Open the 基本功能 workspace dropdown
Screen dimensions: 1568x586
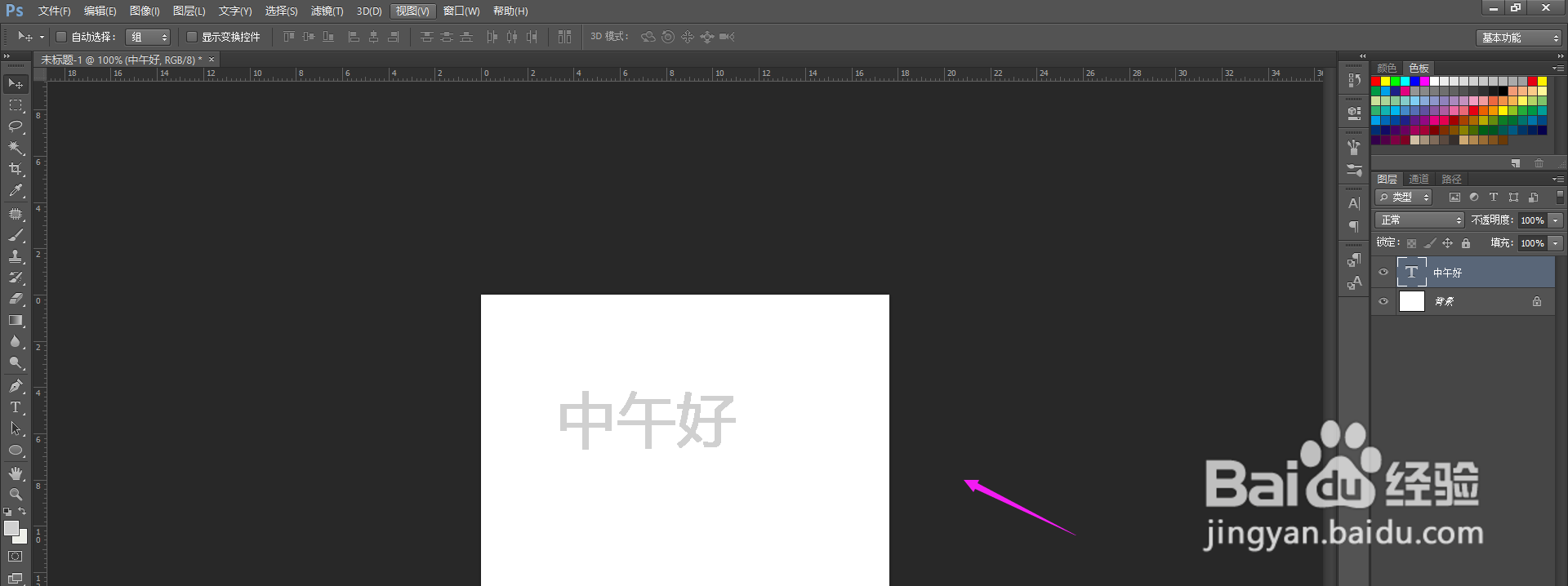(x=1519, y=38)
